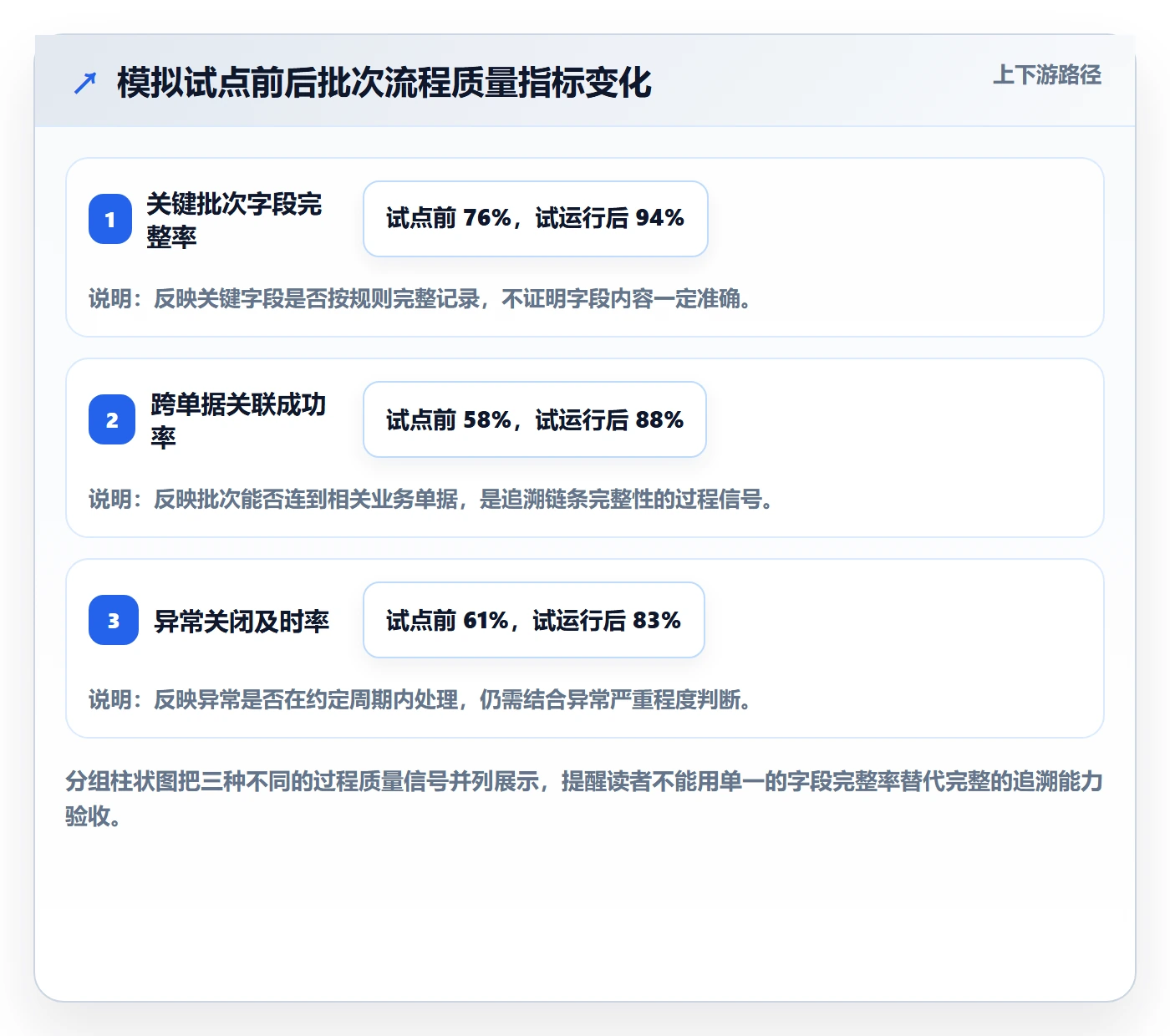Click the note starting with 说明：反映异常是否
Viewport: 1170px width, 1036px height.
(x=420, y=699)
